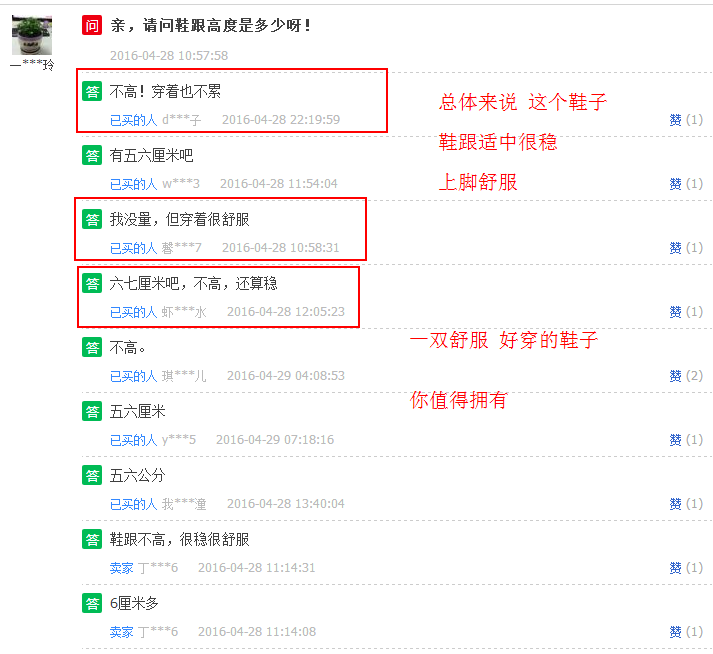The image size is (713, 654).
Task: Click the green 答 icon beside 不高！穿着也不累
Action: [x=92, y=91]
